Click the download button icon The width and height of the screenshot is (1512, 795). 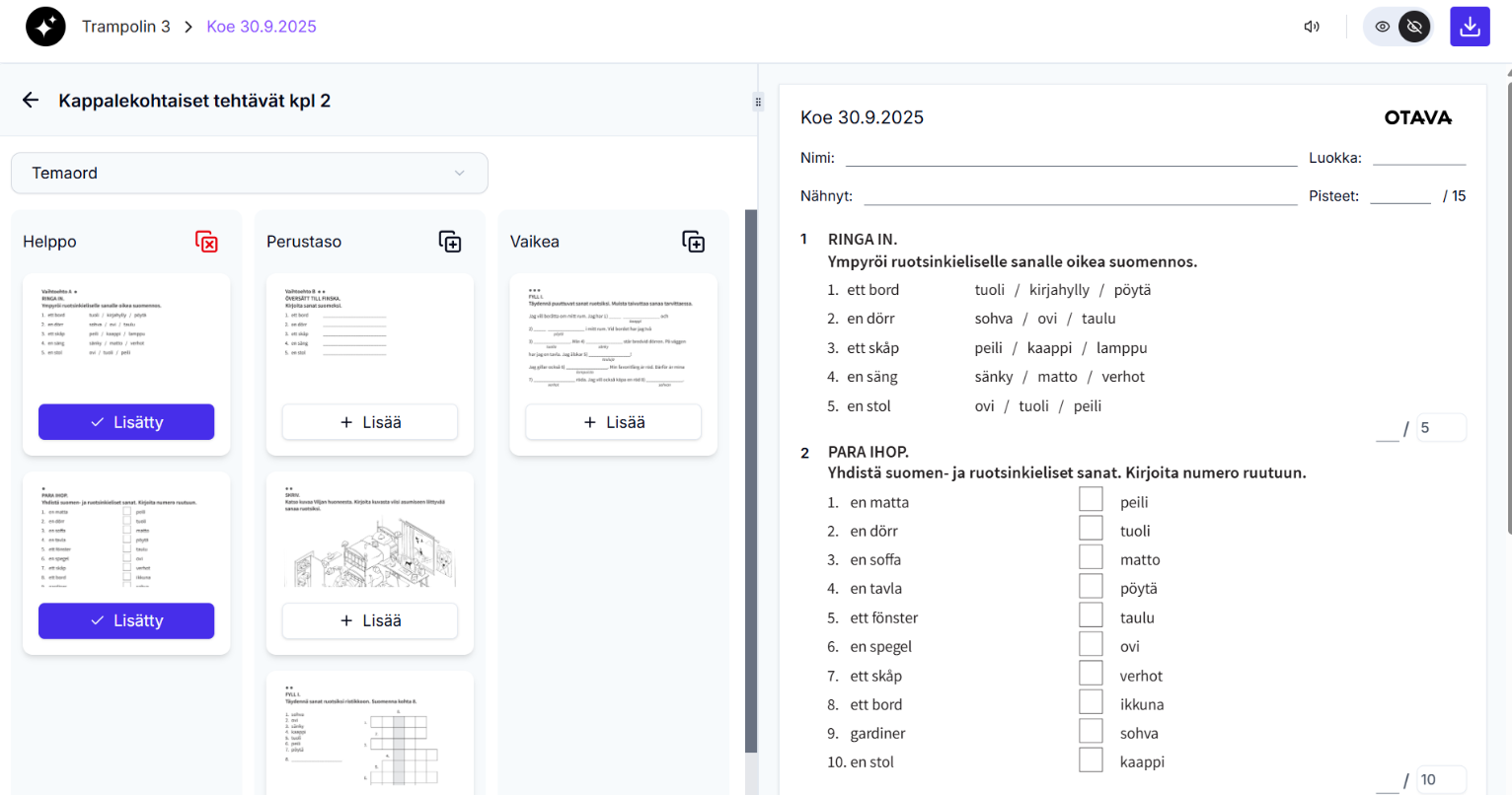coord(1470,27)
